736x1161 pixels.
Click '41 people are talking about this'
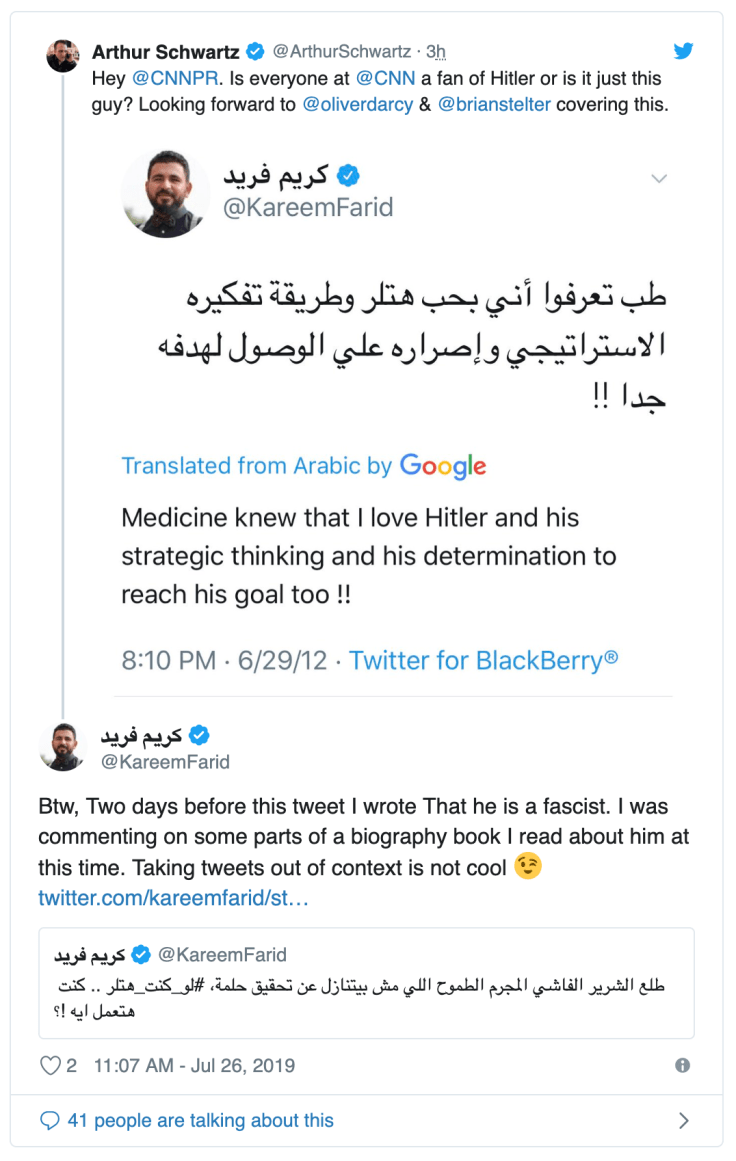pyautogui.click(x=200, y=1120)
